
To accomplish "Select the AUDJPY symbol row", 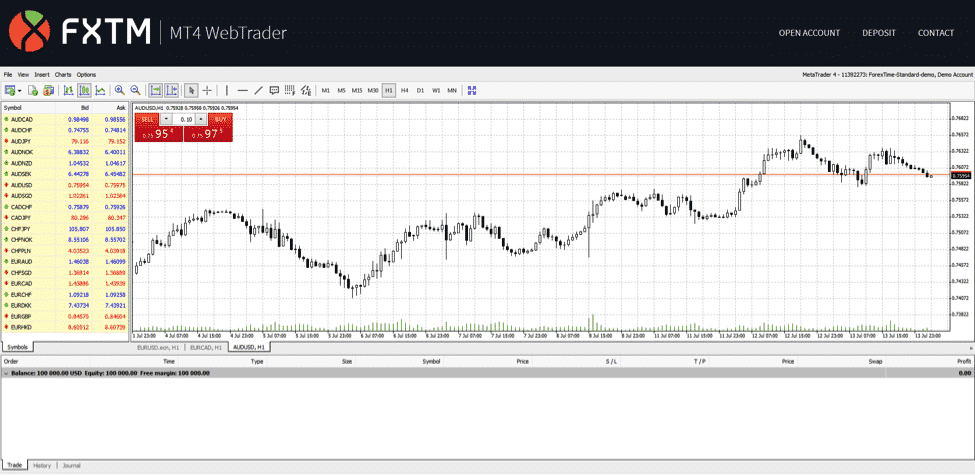I will tap(65, 141).
